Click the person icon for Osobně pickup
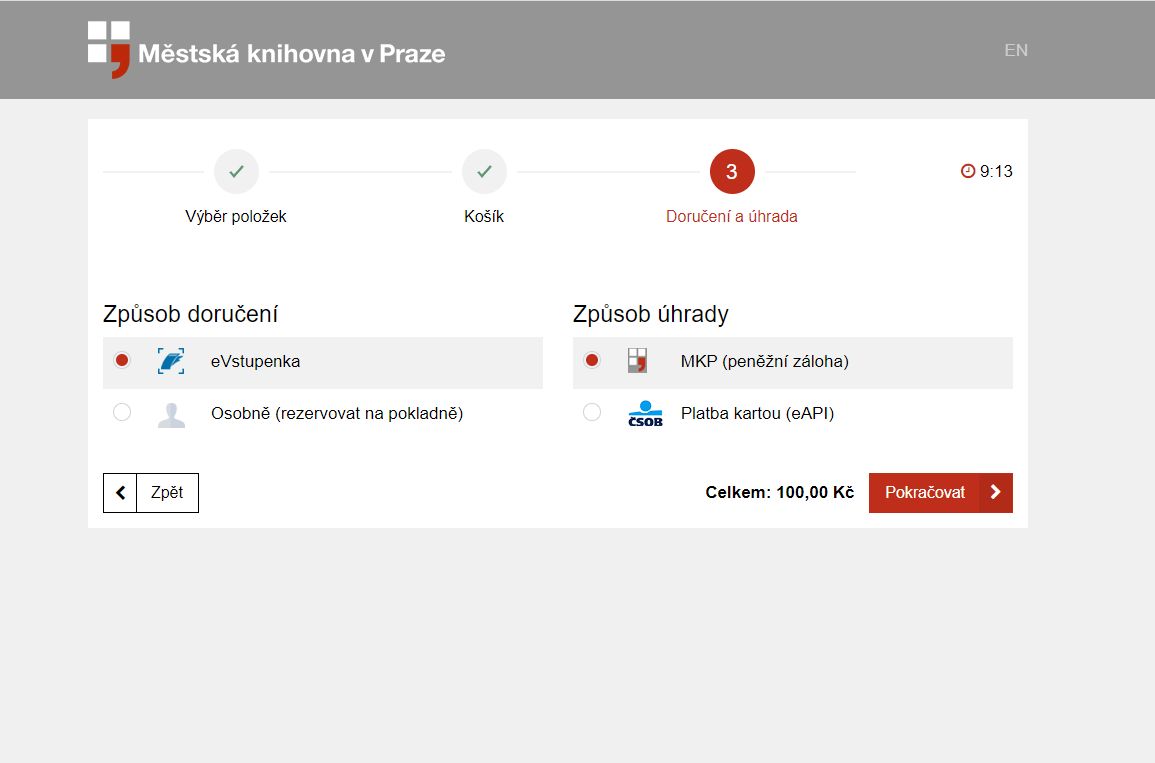The width and height of the screenshot is (1155, 763). click(171, 413)
